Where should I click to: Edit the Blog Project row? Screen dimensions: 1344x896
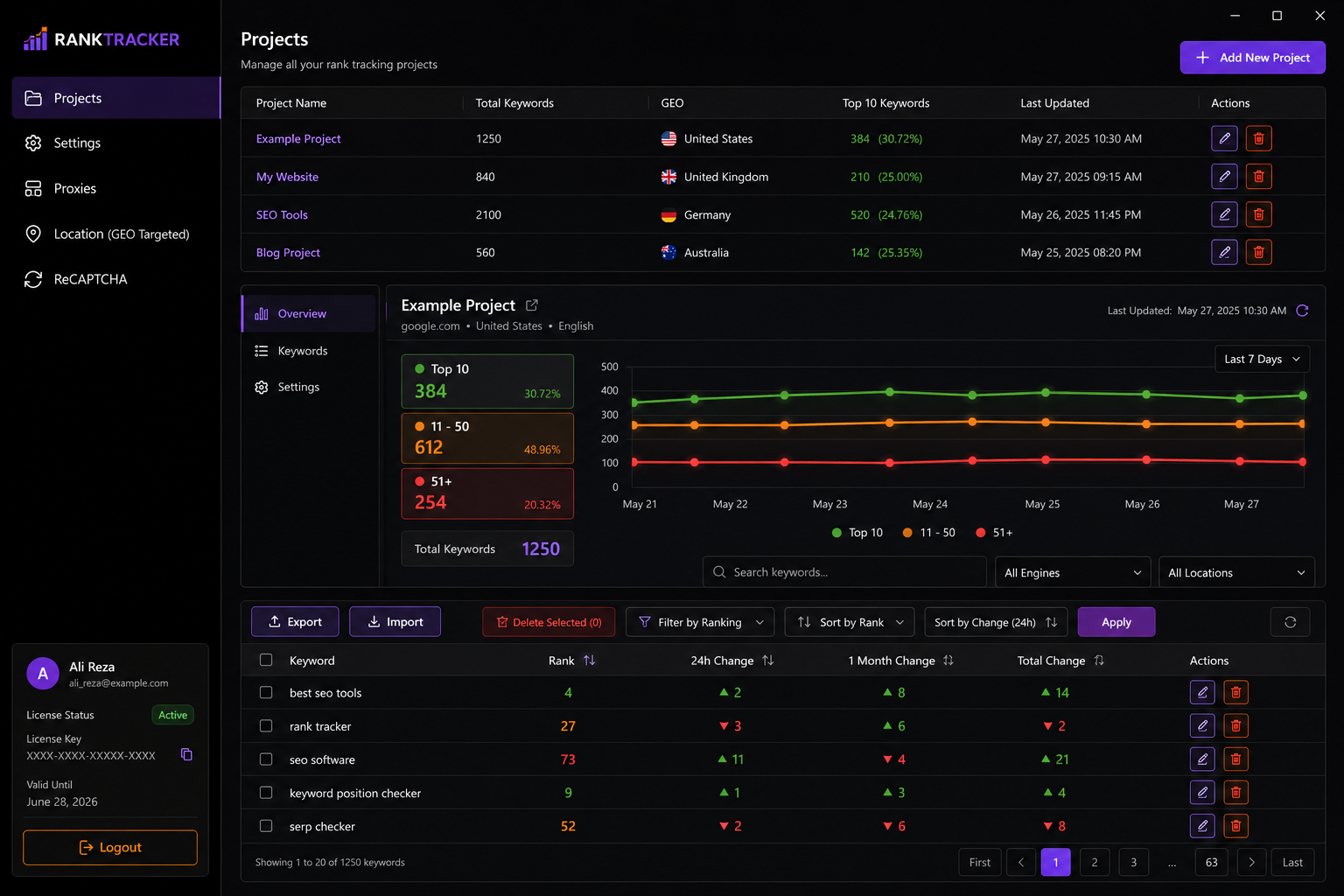click(x=1224, y=252)
